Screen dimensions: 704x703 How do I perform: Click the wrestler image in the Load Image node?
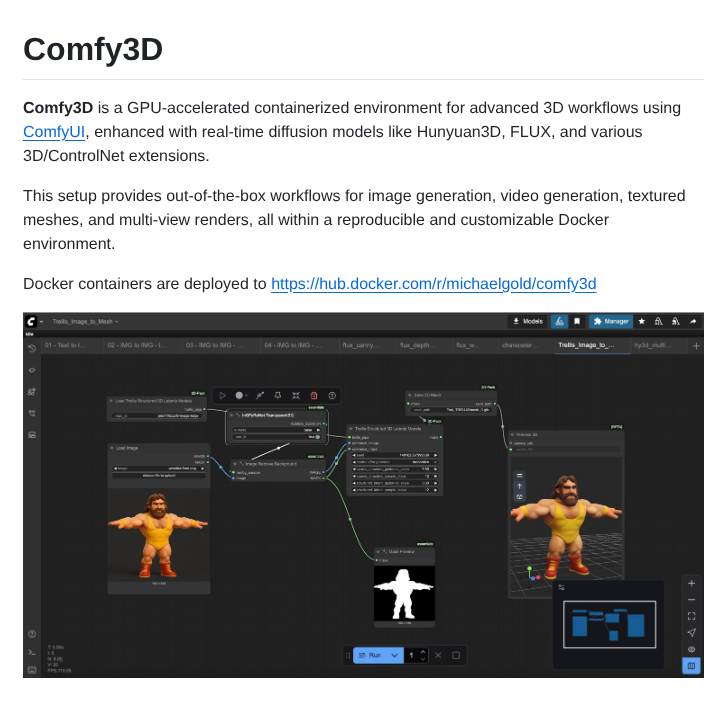pos(158,534)
